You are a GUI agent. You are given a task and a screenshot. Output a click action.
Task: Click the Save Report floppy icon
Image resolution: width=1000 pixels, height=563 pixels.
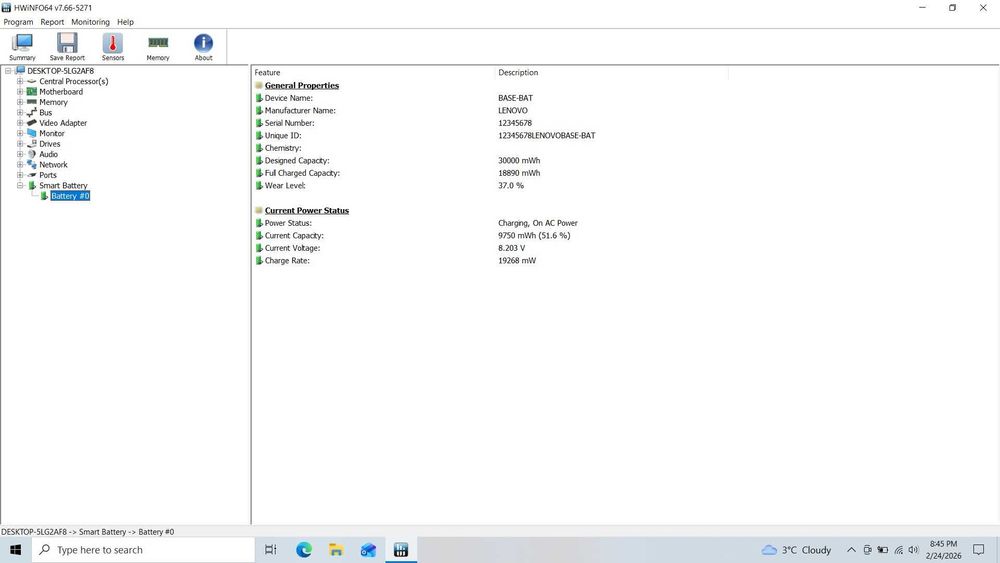click(67, 47)
